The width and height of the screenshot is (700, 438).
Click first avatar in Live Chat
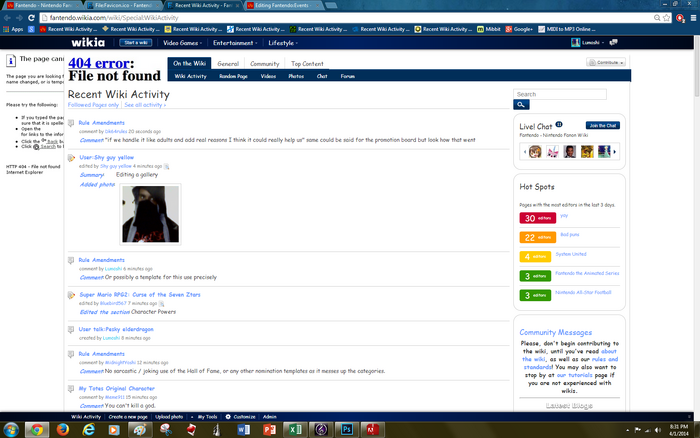535,152
